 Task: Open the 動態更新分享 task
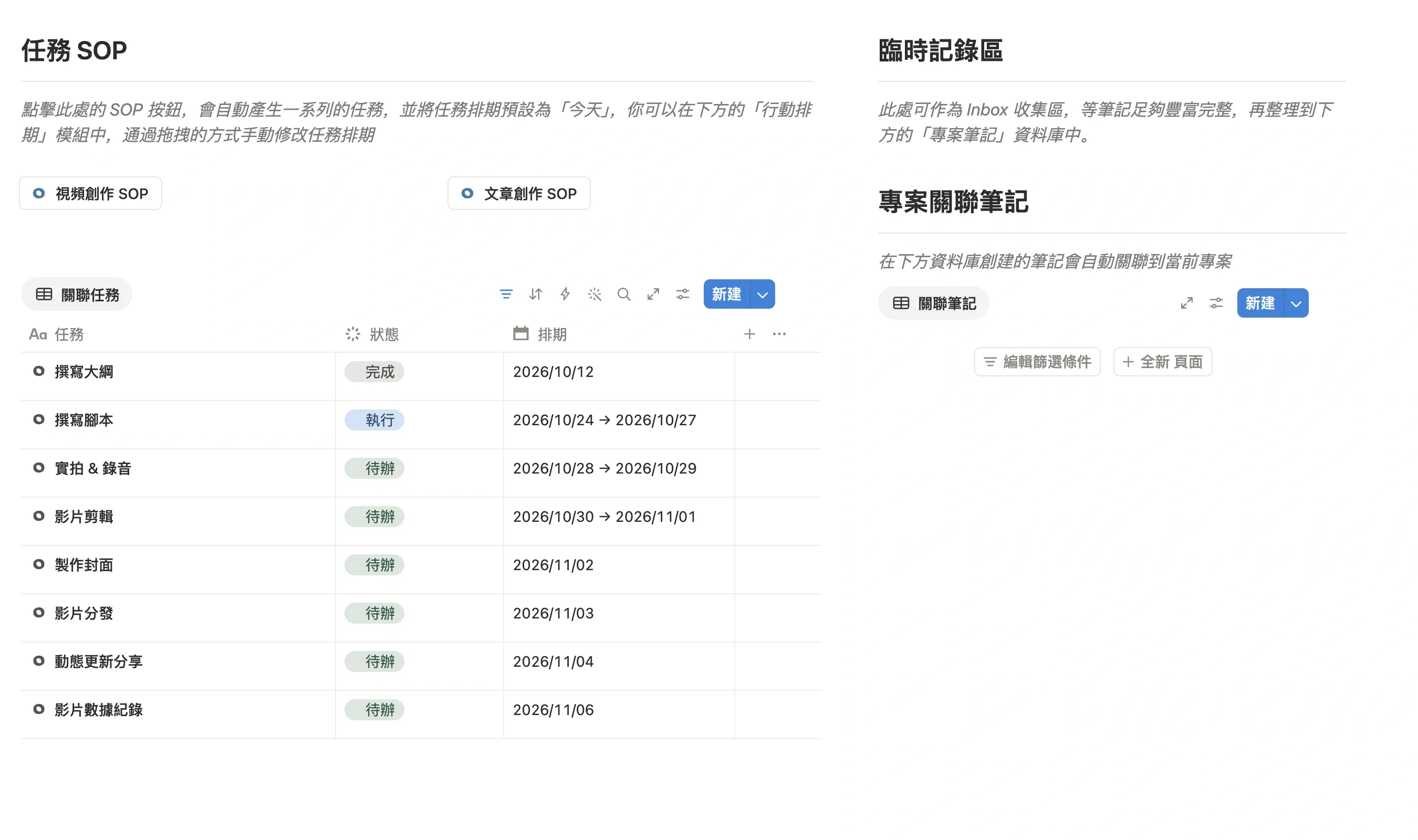99,661
